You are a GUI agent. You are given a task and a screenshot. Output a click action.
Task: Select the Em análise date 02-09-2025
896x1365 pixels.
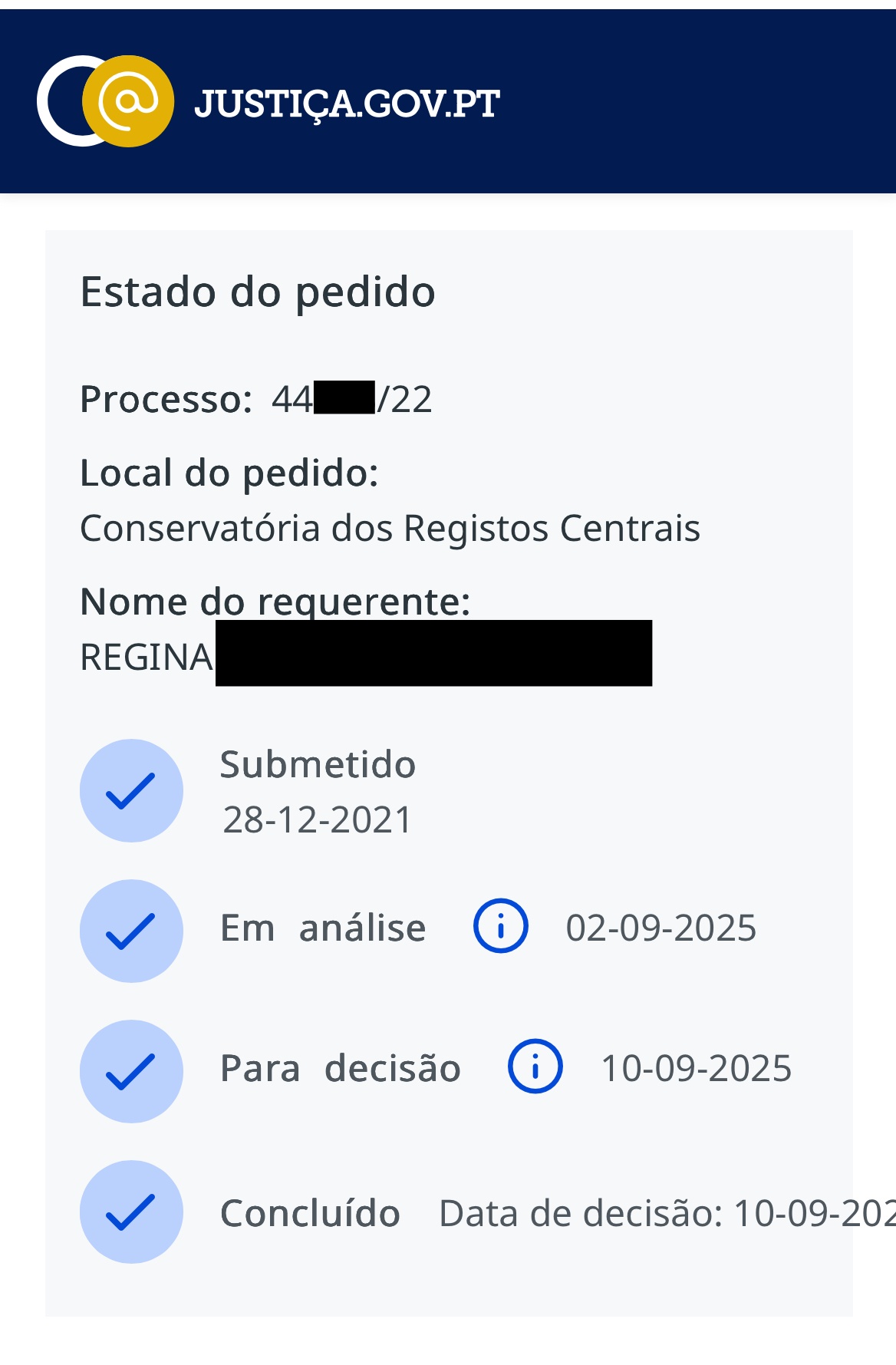(660, 928)
